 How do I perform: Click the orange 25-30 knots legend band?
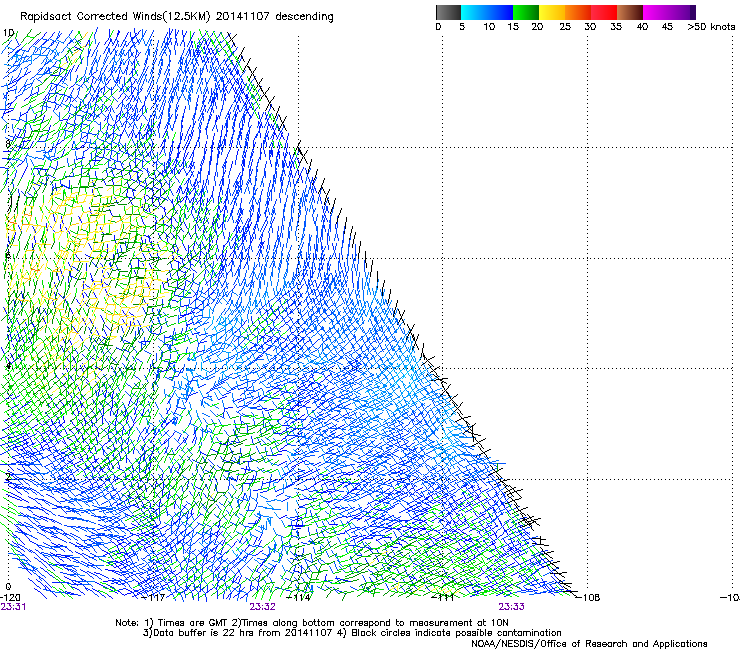click(x=578, y=12)
